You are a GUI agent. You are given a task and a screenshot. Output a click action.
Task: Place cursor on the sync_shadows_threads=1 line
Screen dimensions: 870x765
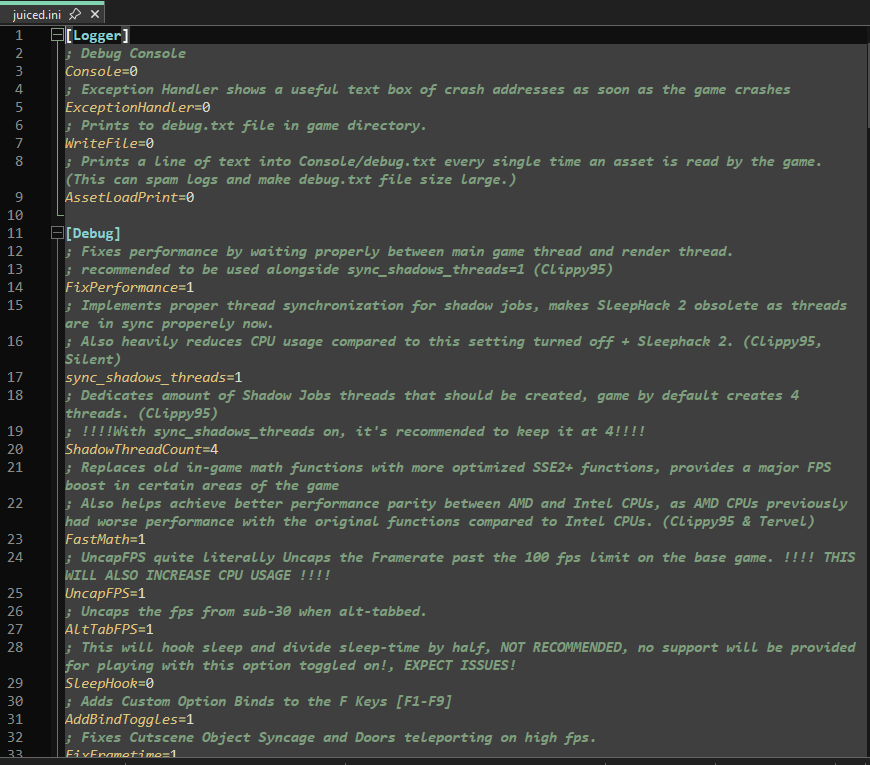(154, 378)
